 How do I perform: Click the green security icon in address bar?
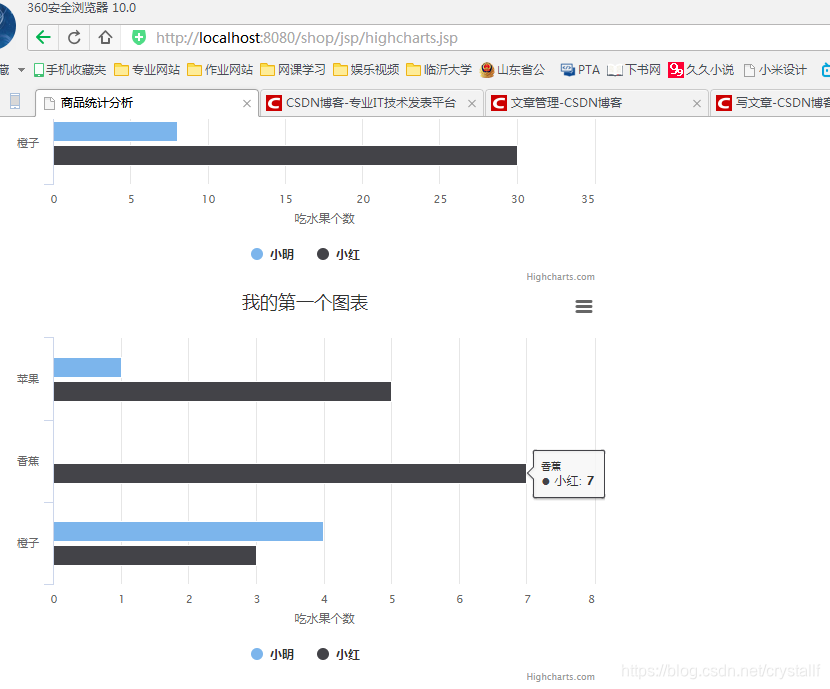coord(139,37)
